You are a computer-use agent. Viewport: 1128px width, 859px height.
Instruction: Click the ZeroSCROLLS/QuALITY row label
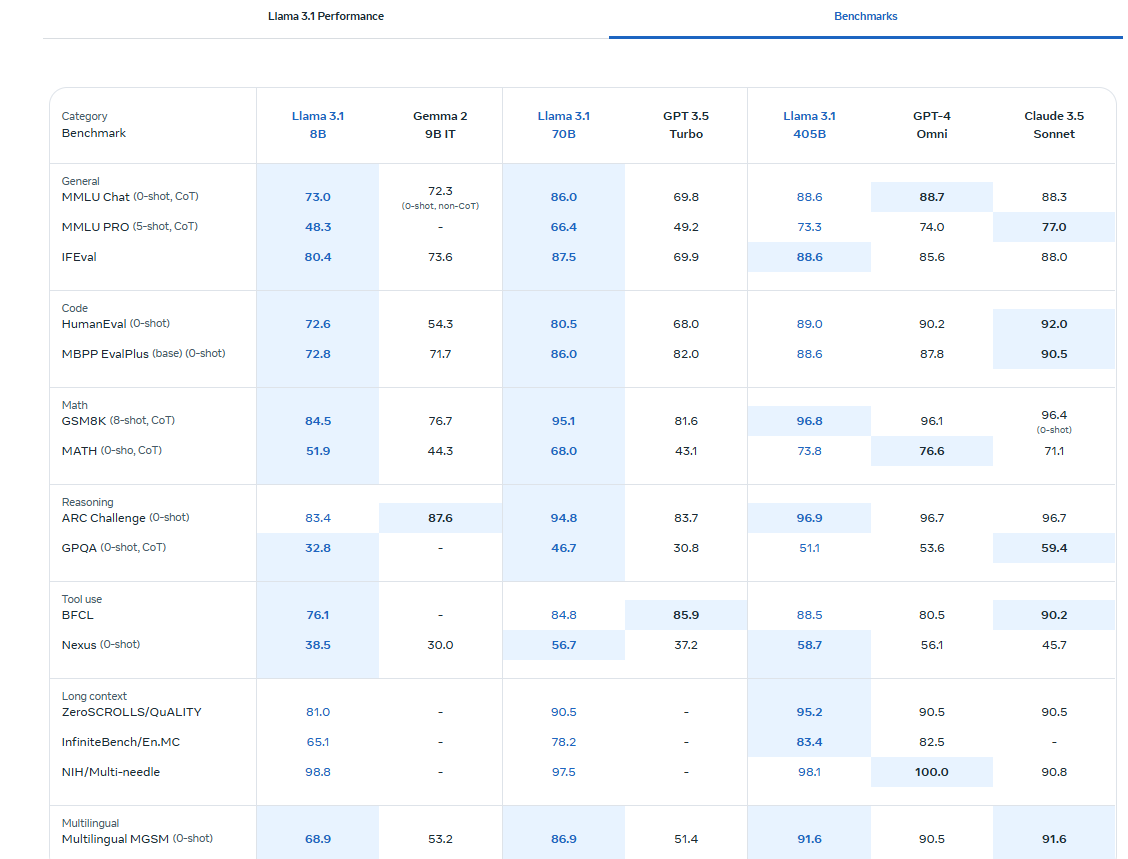tap(132, 712)
